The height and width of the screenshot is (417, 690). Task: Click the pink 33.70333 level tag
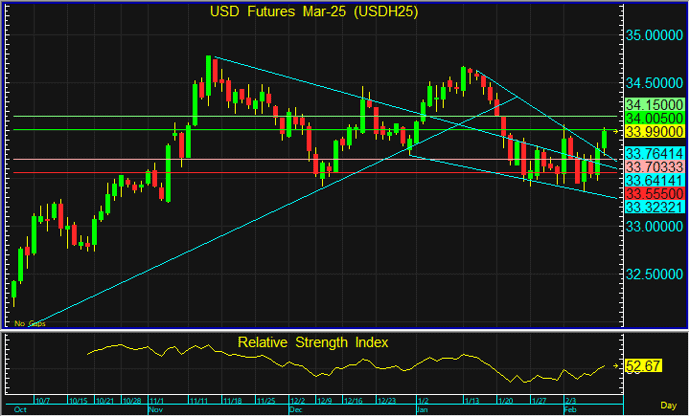pos(654,167)
